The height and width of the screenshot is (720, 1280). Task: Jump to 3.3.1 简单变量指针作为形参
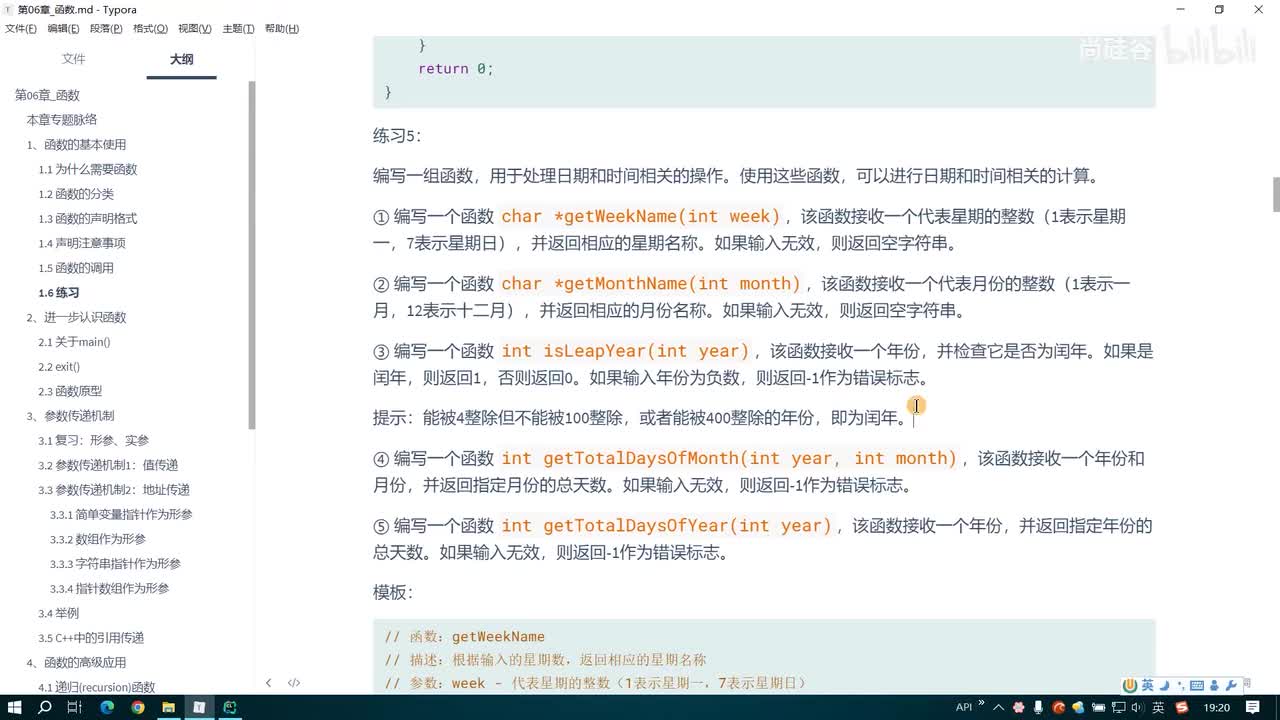[121, 514]
